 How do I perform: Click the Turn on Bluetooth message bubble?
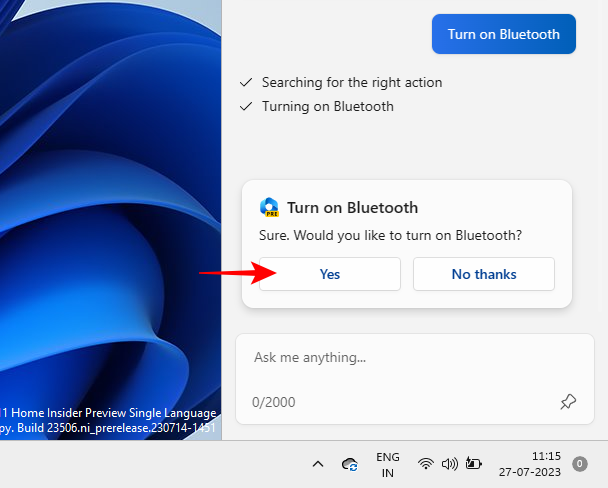pos(504,34)
